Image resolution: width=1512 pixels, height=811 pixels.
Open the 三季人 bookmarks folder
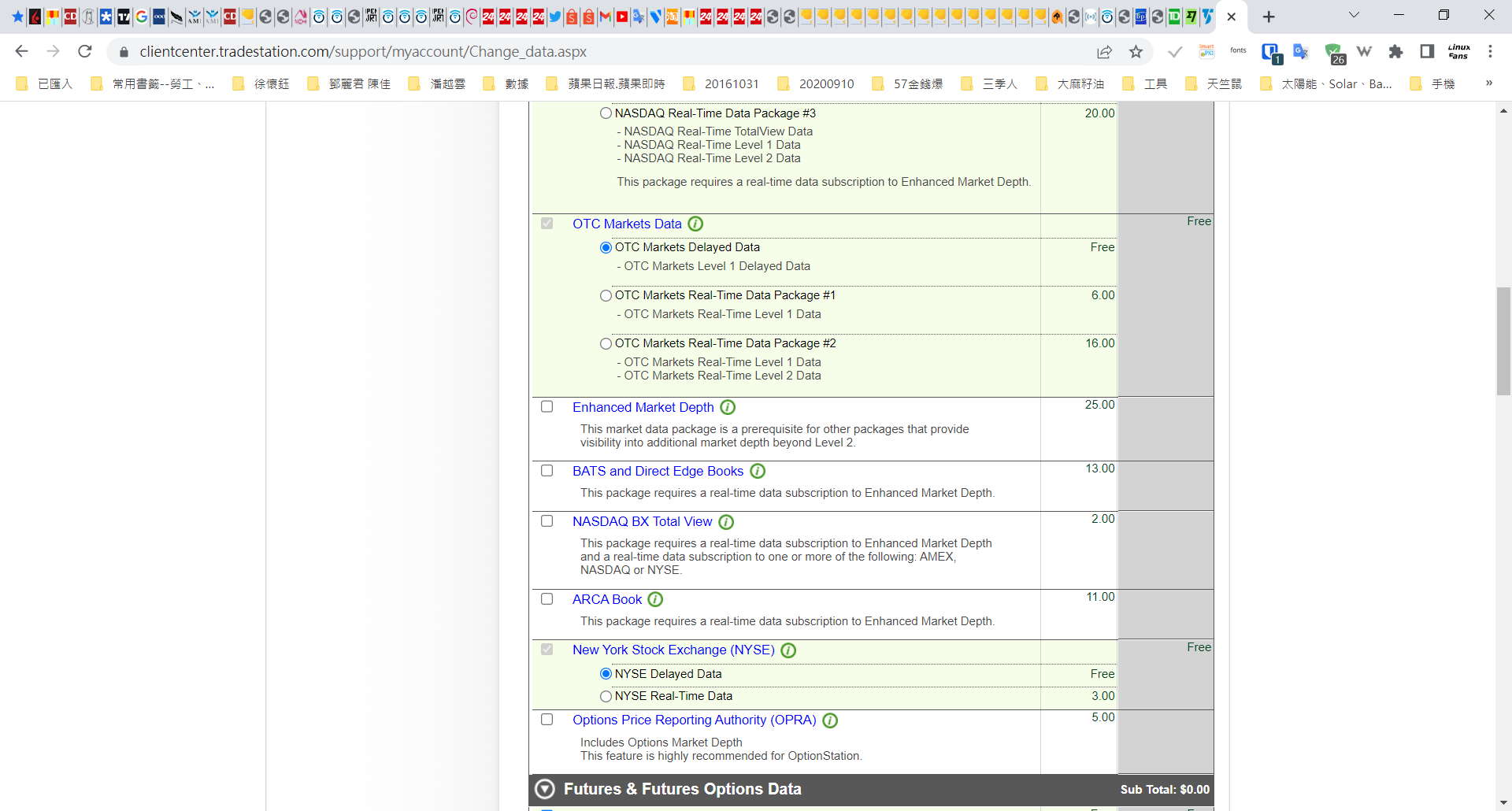pos(989,83)
